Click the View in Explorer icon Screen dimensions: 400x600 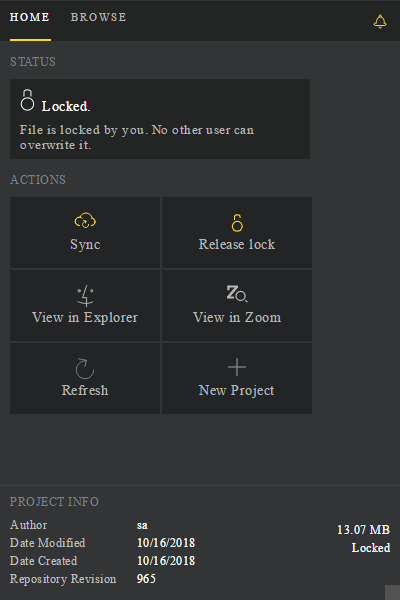85,296
